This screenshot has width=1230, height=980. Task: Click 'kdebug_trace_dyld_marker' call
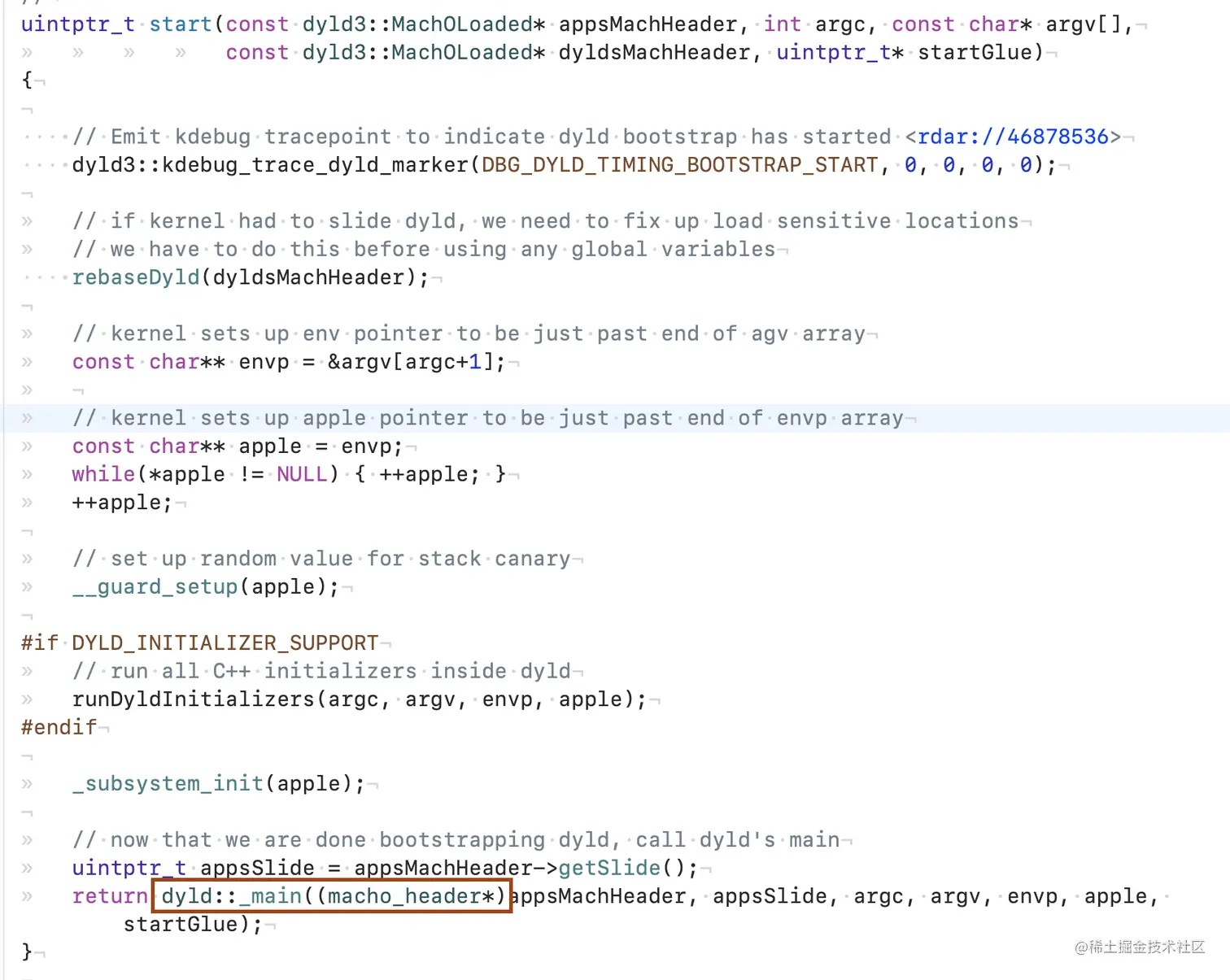(x=316, y=165)
